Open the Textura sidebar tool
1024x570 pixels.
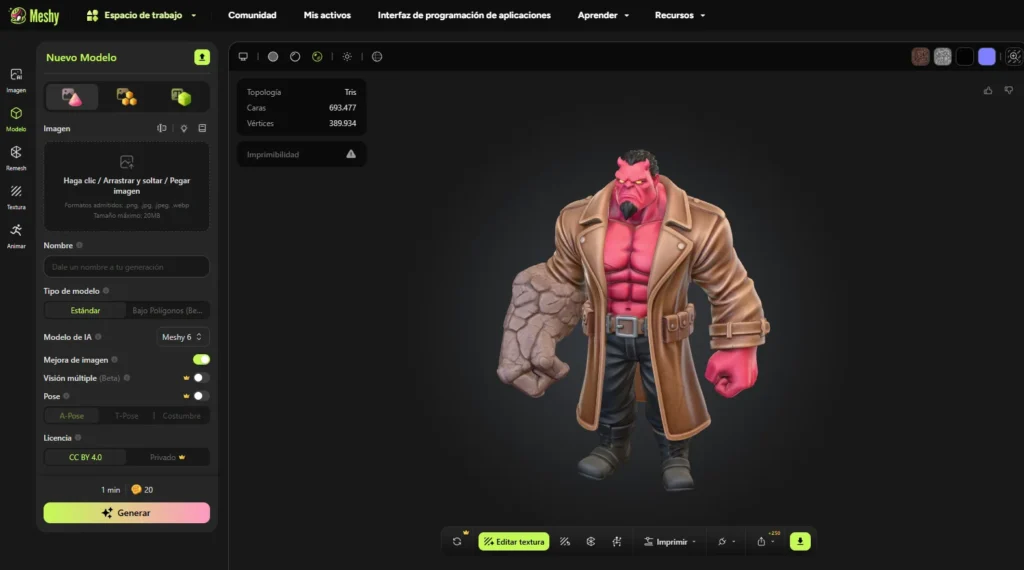(16, 197)
